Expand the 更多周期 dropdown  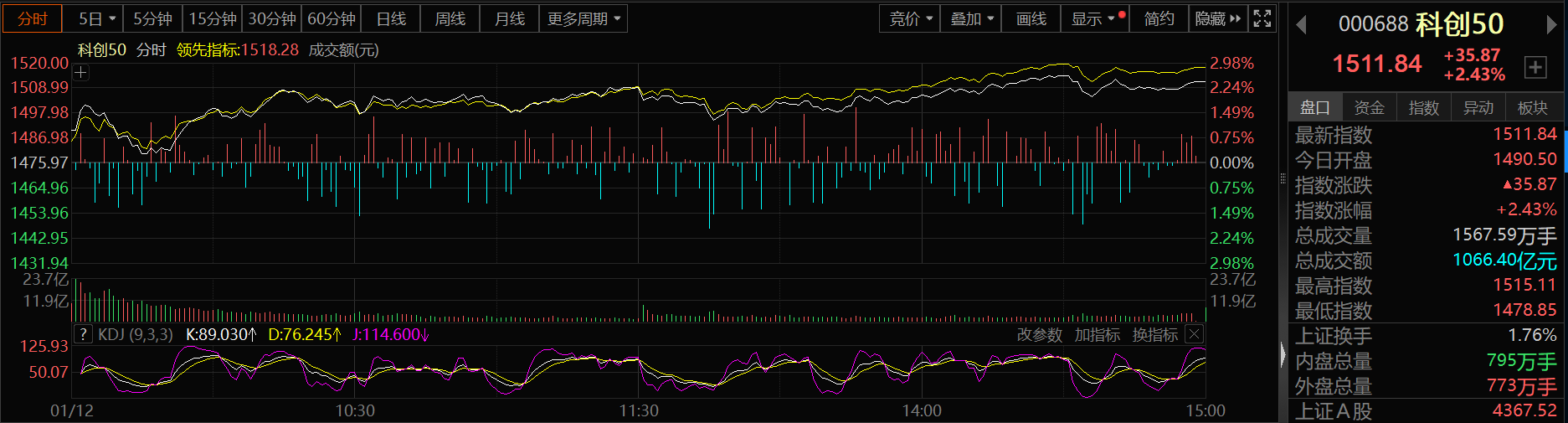[584, 18]
